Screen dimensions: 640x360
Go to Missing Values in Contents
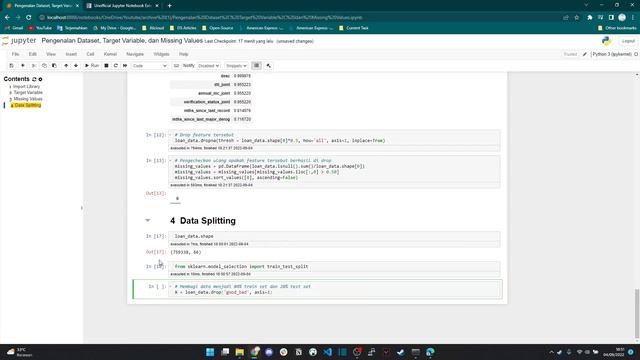pos(28,99)
